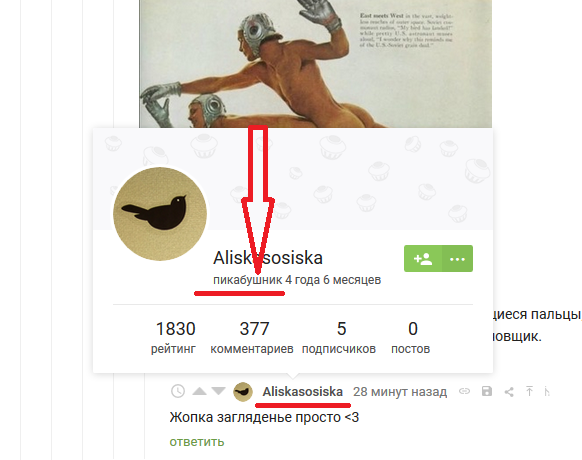This screenshot has height=460, width=582.
Task: Click ответить to reply to comment
Action: (197, 442)
